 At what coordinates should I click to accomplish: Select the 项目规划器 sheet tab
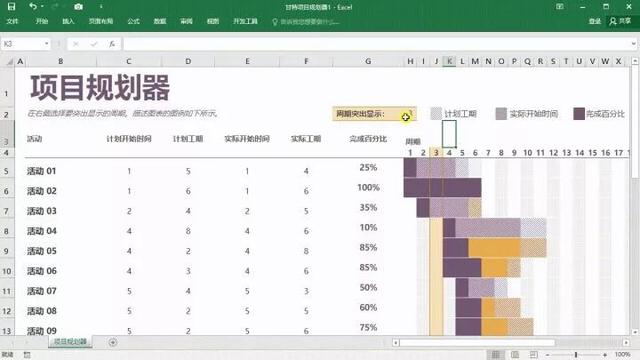pyautogui.click(x=70, y=342)
